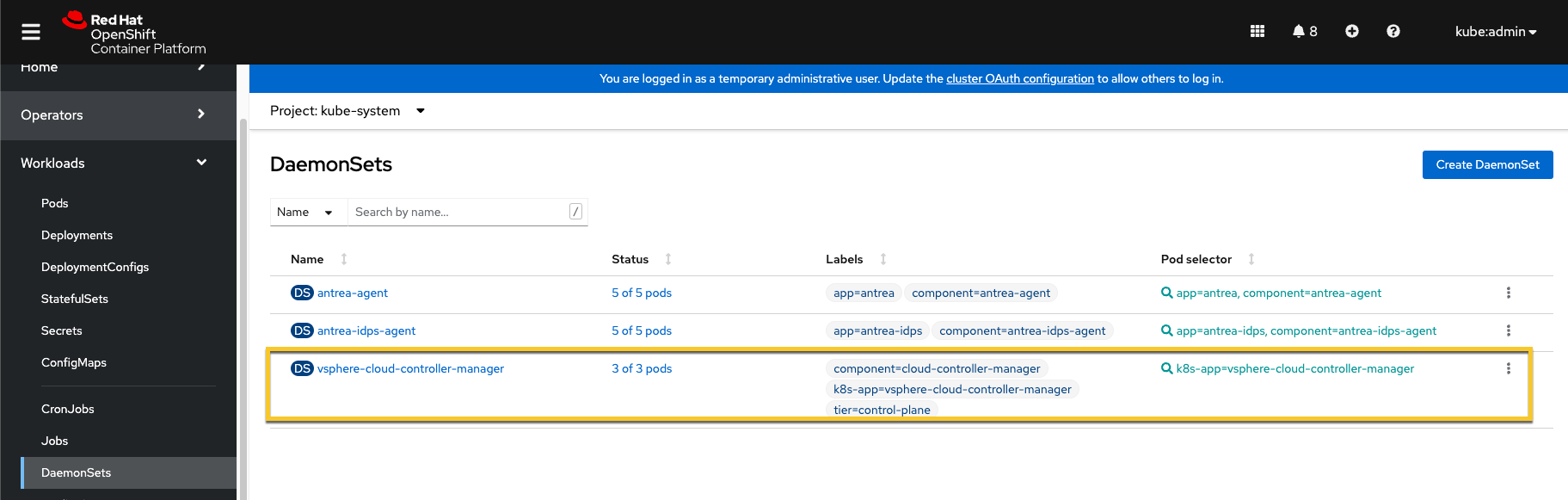Screen dimensions: 1568x500
Task: Open 5 of 5 pods for antrea-agent
Action: pos(642,293)
